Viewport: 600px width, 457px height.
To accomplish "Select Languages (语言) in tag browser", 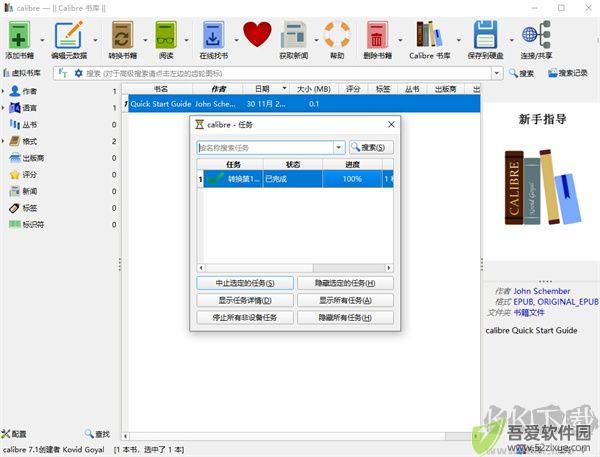I will [29, 108].
